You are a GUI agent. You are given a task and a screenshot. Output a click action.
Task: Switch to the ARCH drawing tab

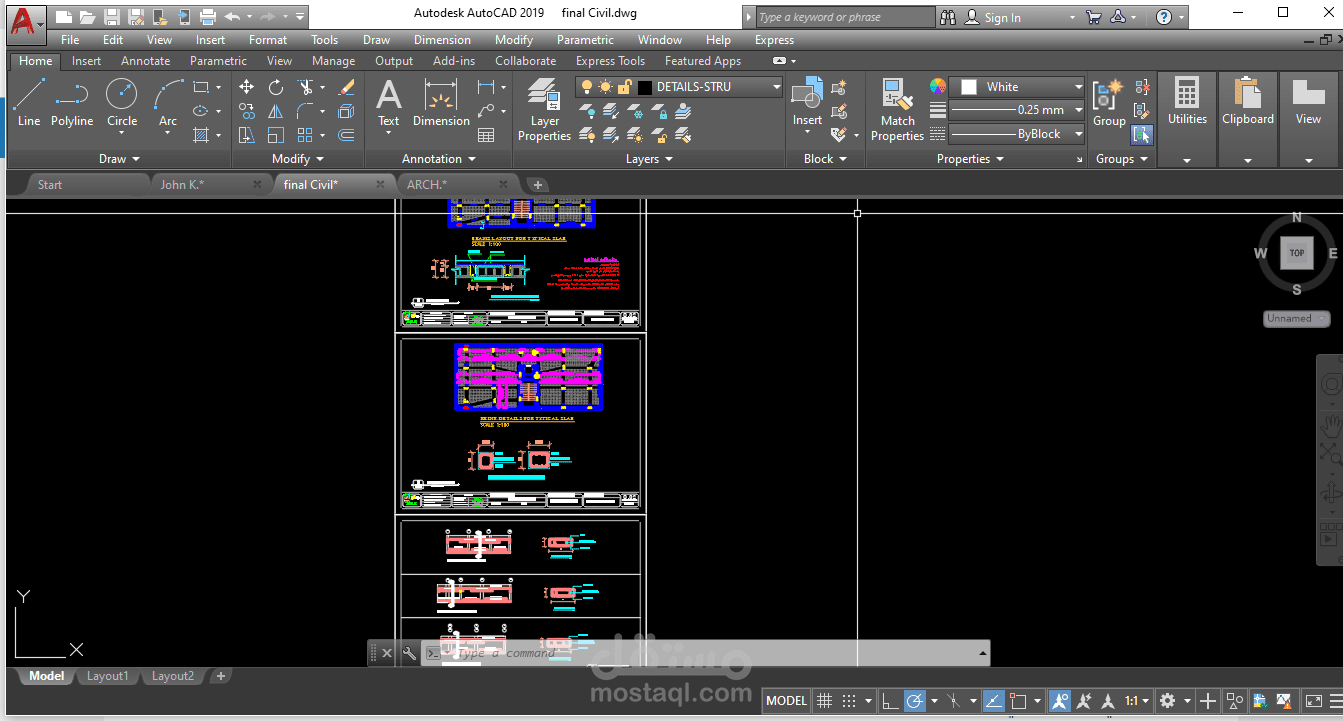click(x=427, y=184)
